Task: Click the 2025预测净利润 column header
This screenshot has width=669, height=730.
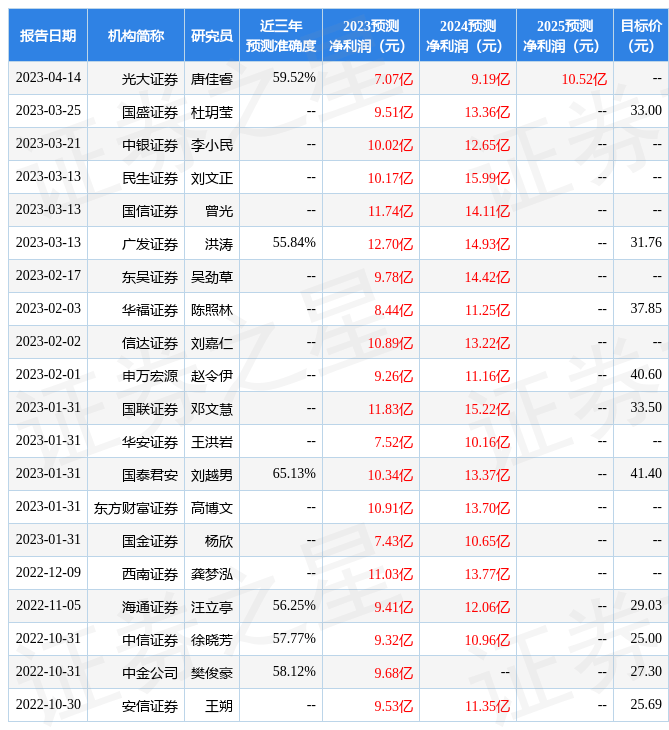Action: (x=564, y=36)
